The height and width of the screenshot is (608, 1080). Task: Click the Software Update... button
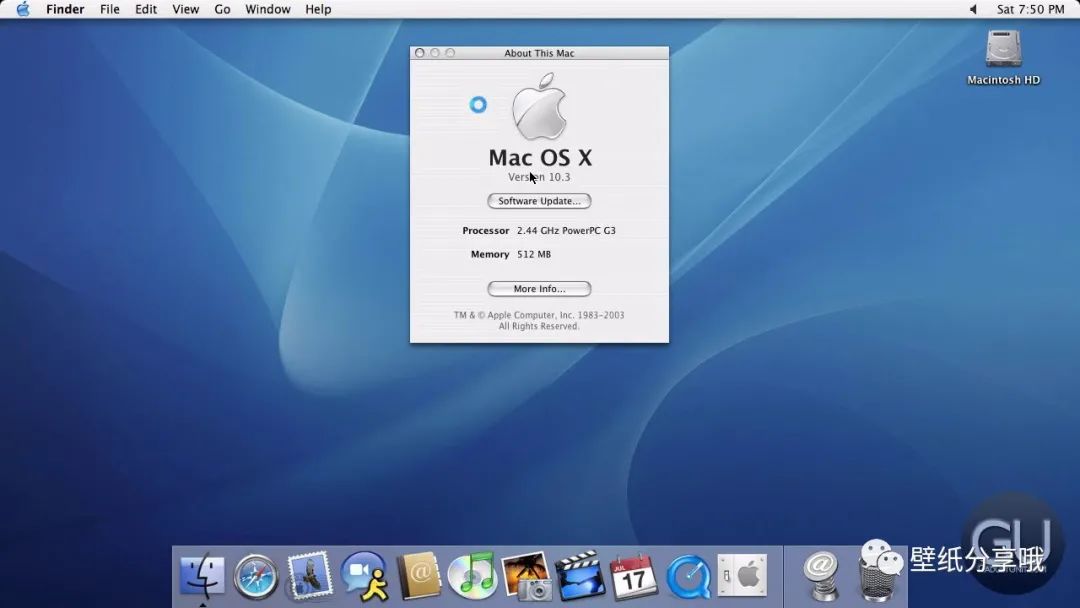(539, 201)
